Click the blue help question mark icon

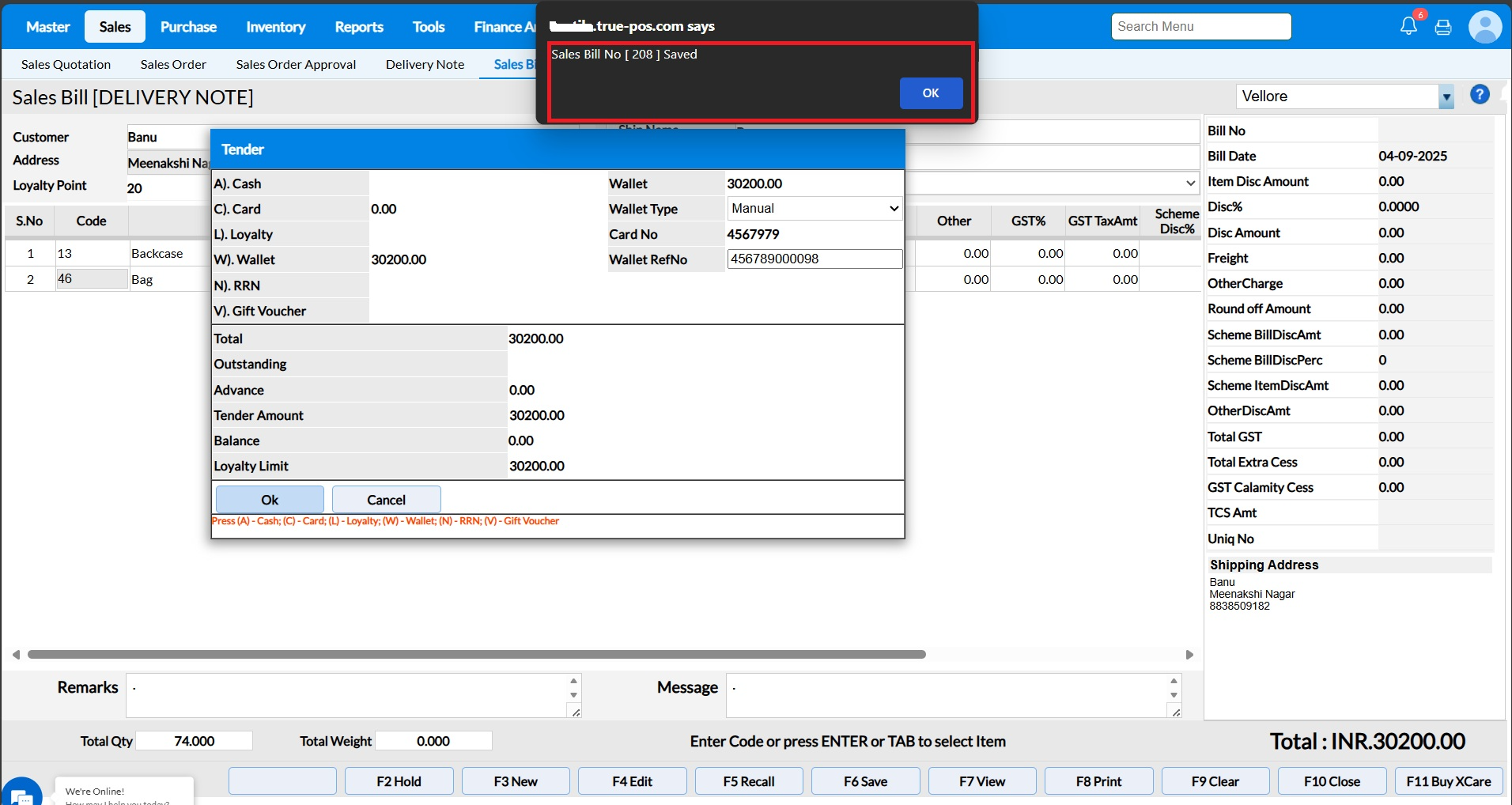[1480, 95]
